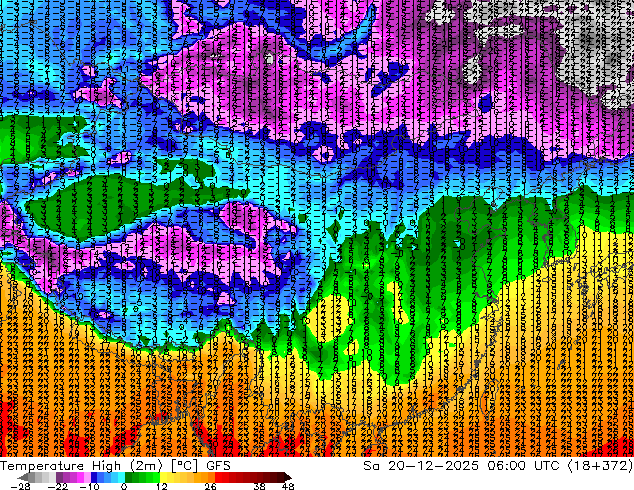Click the right dark maroon arrow end of the legend

coord(288,477)
